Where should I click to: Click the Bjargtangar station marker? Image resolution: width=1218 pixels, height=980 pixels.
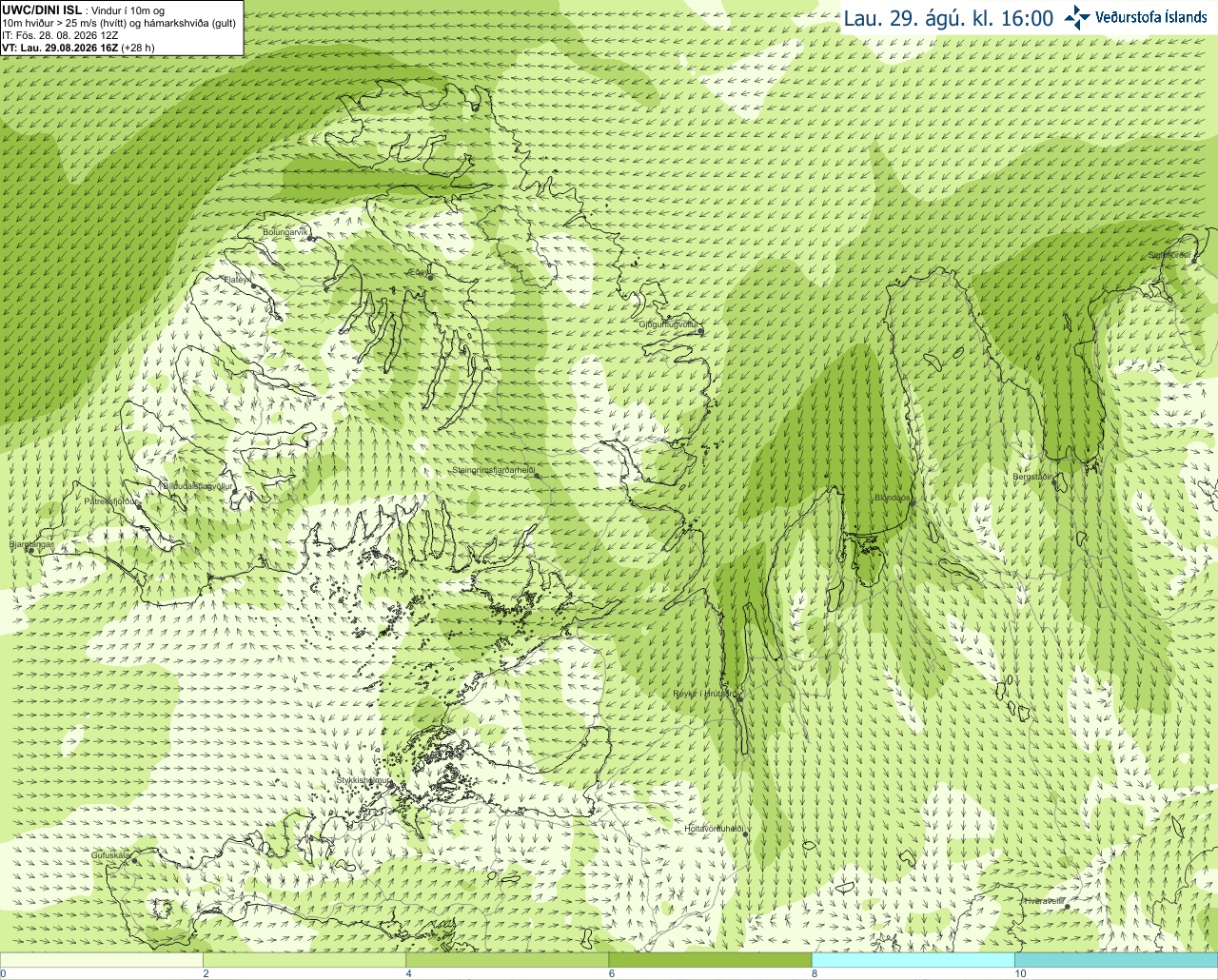pyautogui.click(x=30, y=551)
